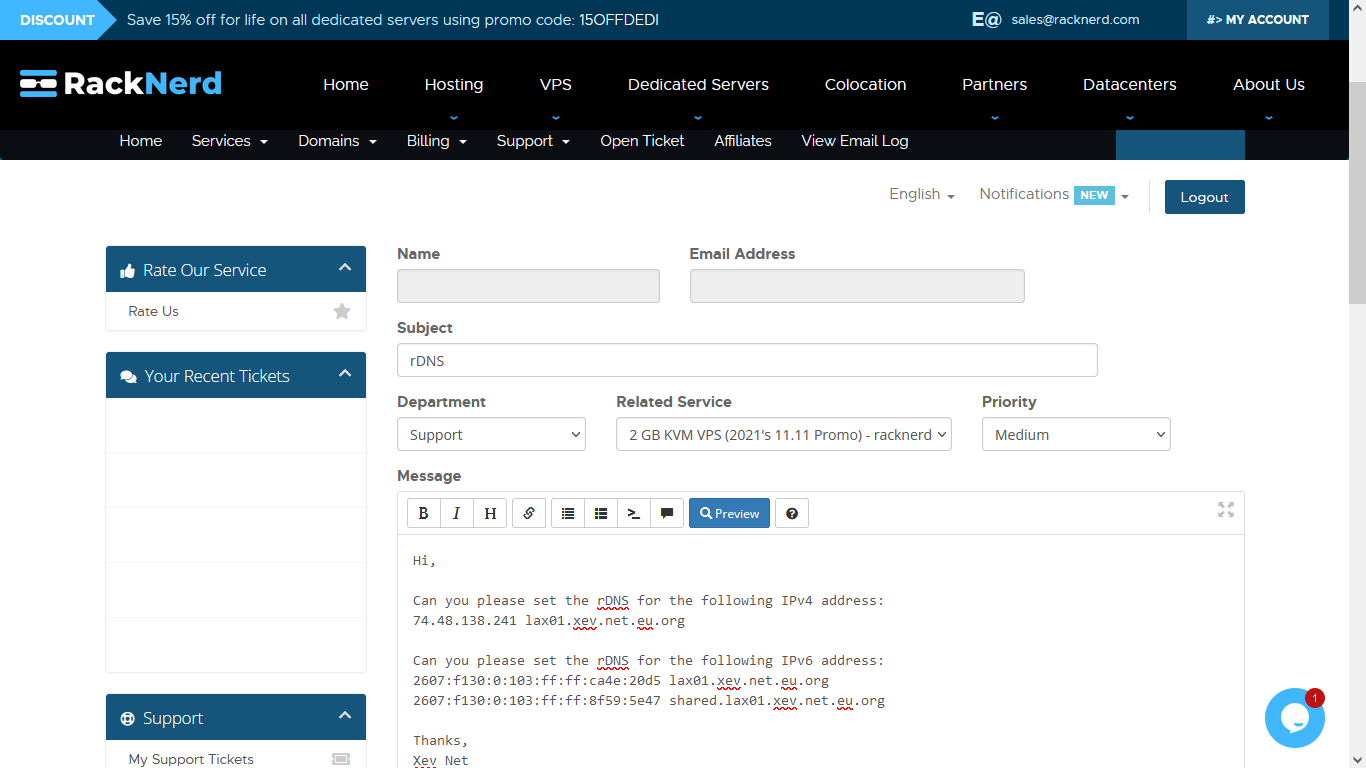Click the Rate Us star icon
Screen dimensions: 1366x768
tap(342, 311)
